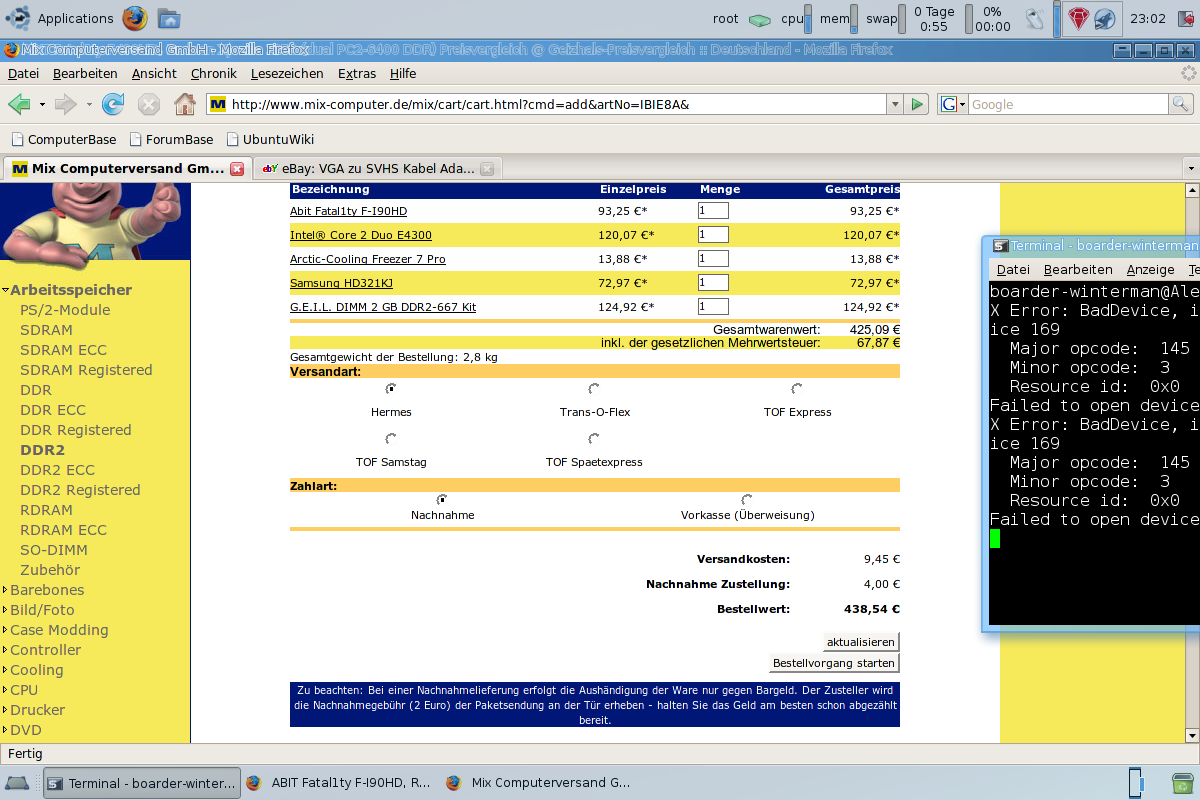Select TOF Spaetexpress shipping option
Viewport: 1200px width, 800px height.
pos(594,438)
